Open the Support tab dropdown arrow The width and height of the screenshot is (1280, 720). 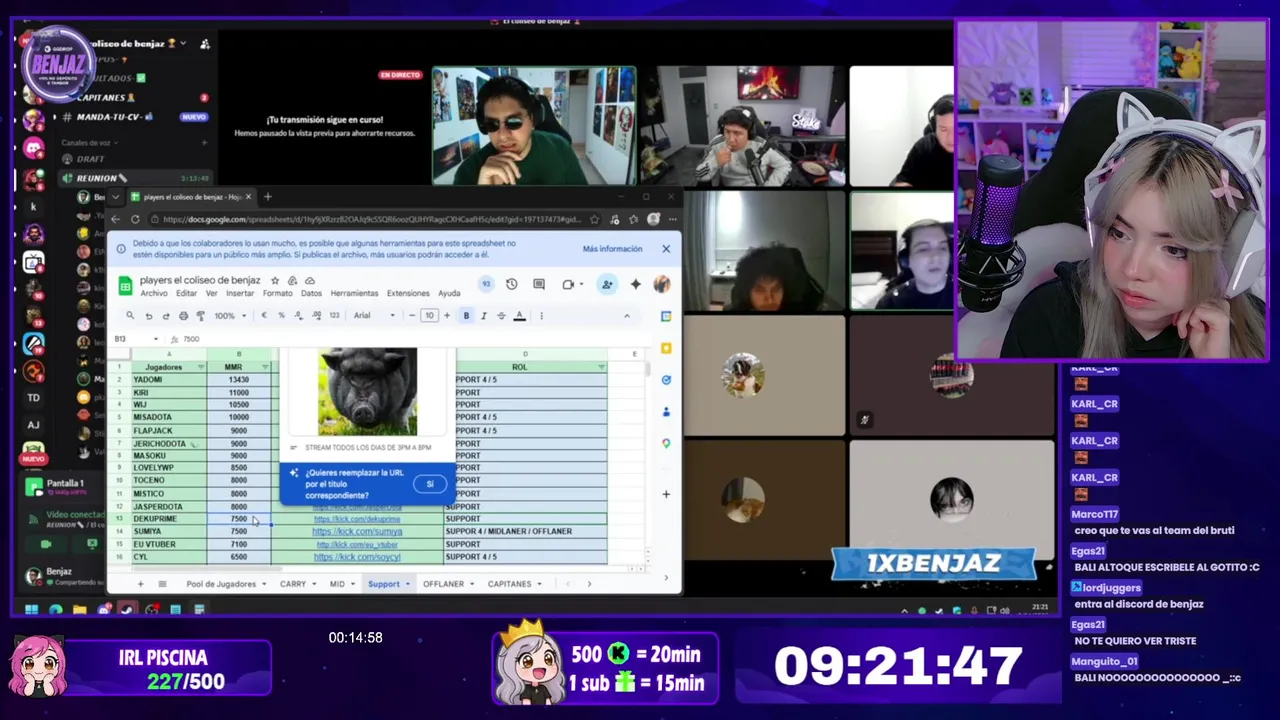(x=406, y=584)
